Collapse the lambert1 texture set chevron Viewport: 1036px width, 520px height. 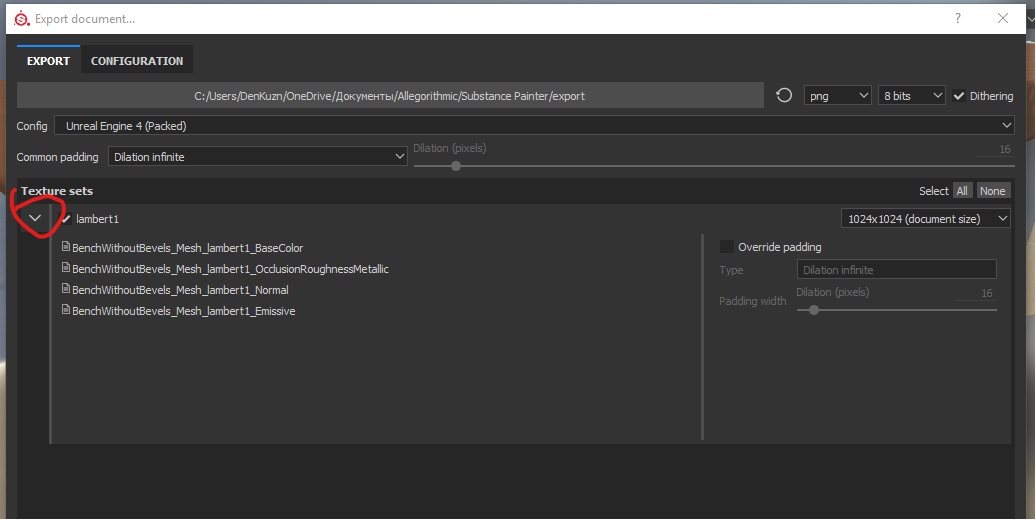coord(35,218)
